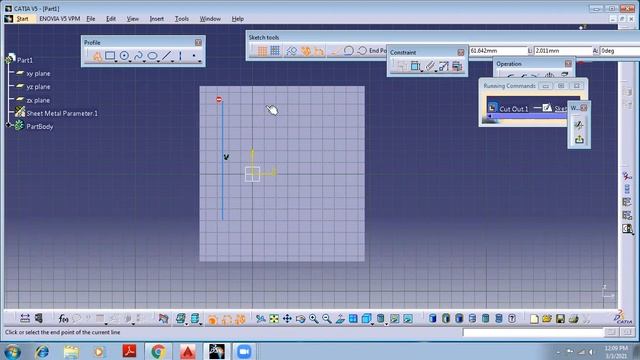Image resolution: width=640 pixels, height=360 pixels.
Task: Click Adobe Reader in the Windows taskbar
Action: (129, 351)
